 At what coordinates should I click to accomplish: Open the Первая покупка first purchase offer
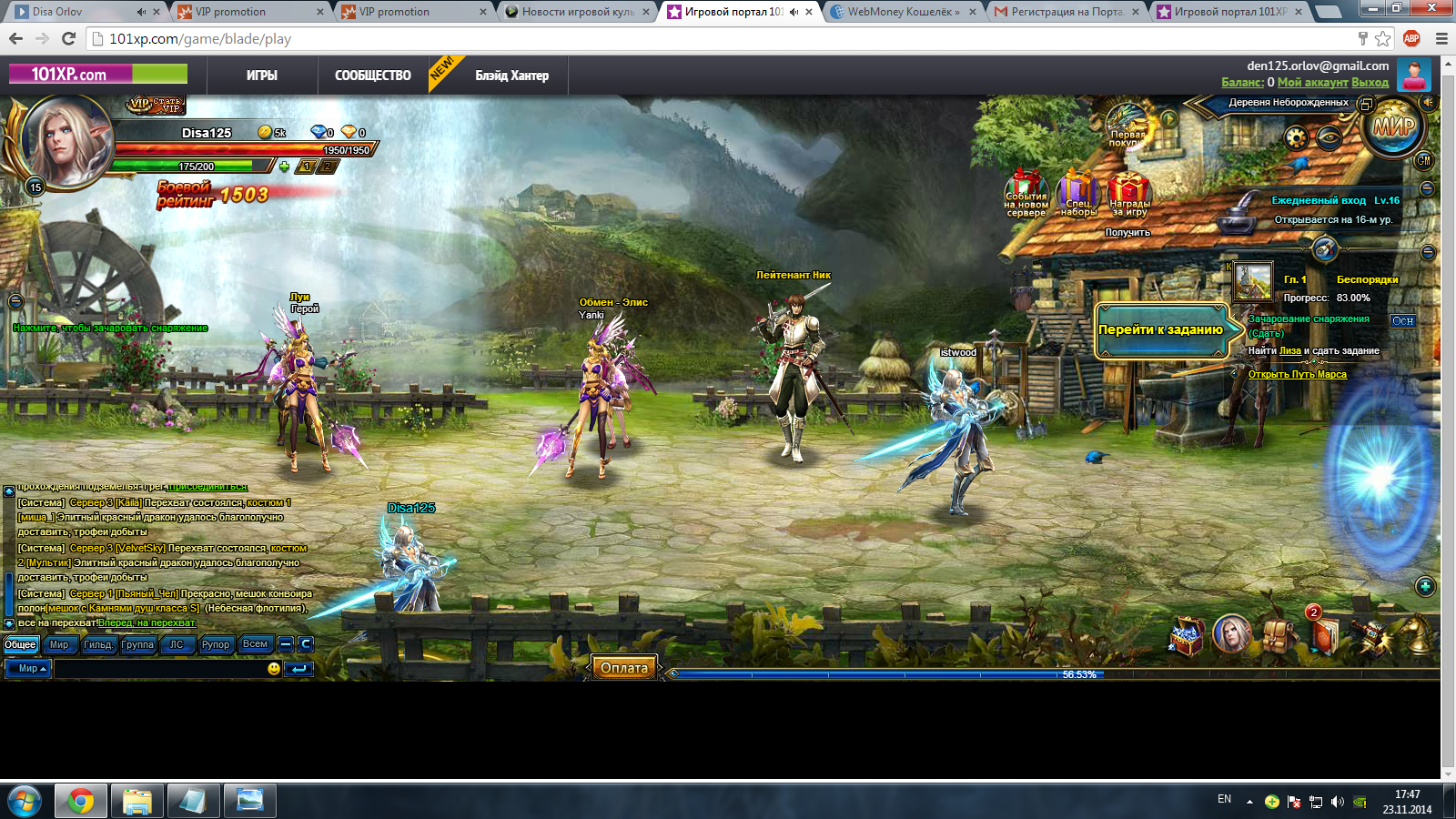click(1127, 126)
